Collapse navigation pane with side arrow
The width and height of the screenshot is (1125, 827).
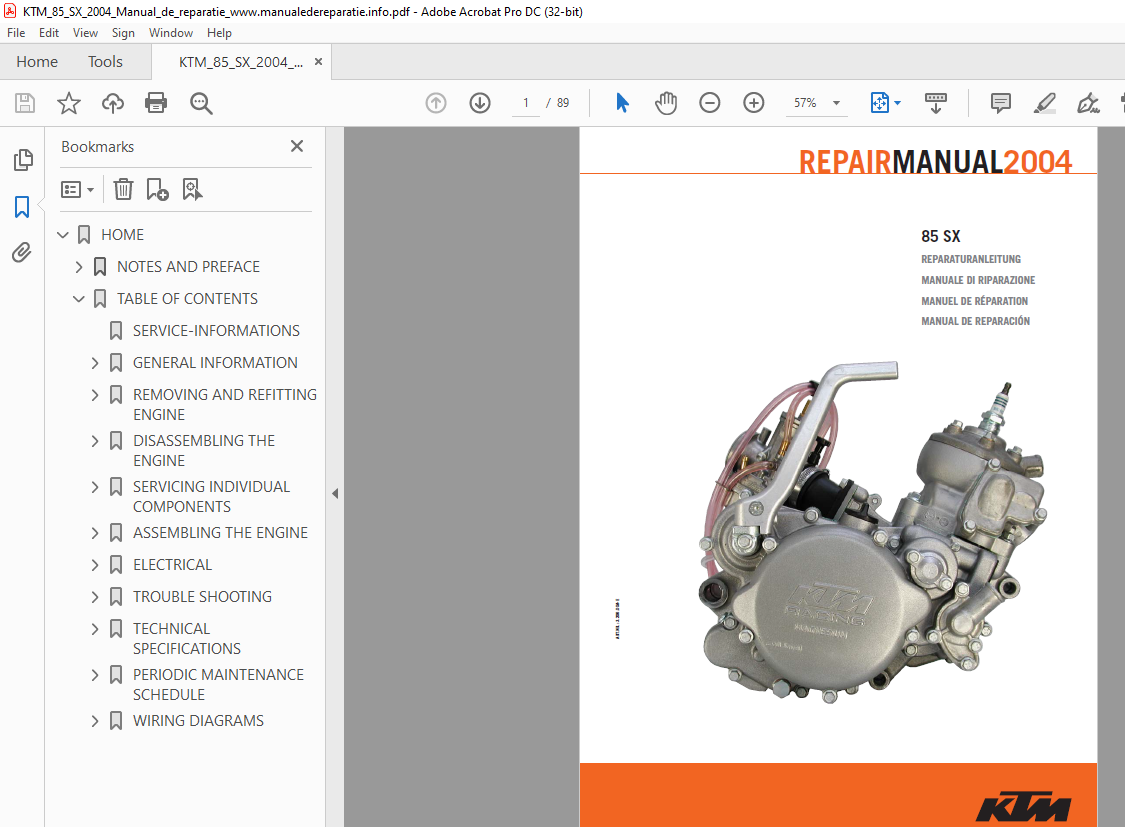[335, 493]
